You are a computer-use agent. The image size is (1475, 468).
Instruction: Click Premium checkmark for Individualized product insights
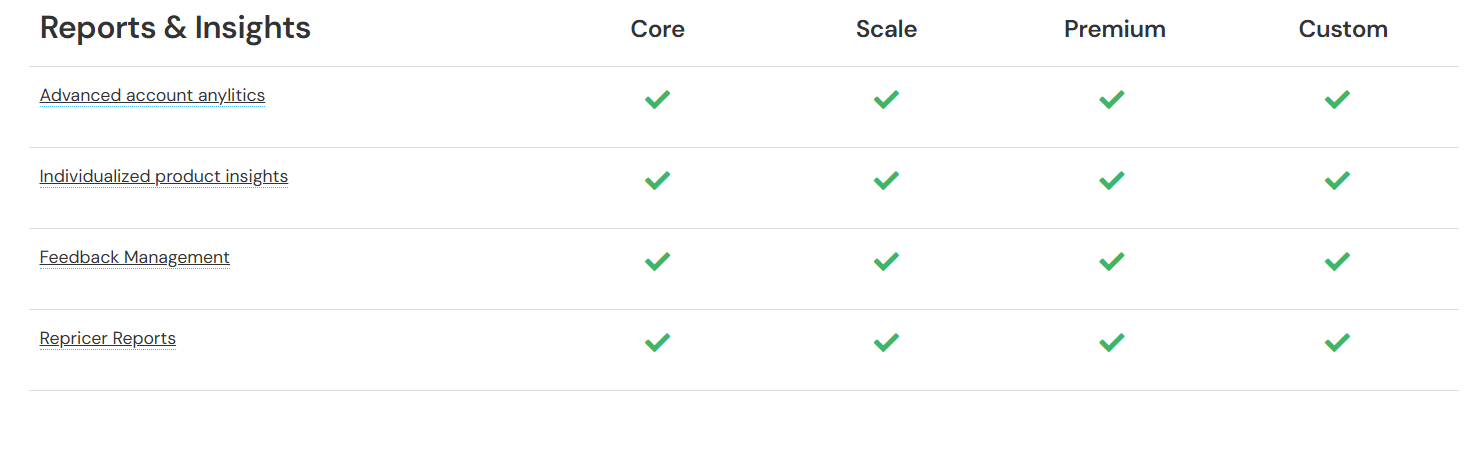(1112, 181)
